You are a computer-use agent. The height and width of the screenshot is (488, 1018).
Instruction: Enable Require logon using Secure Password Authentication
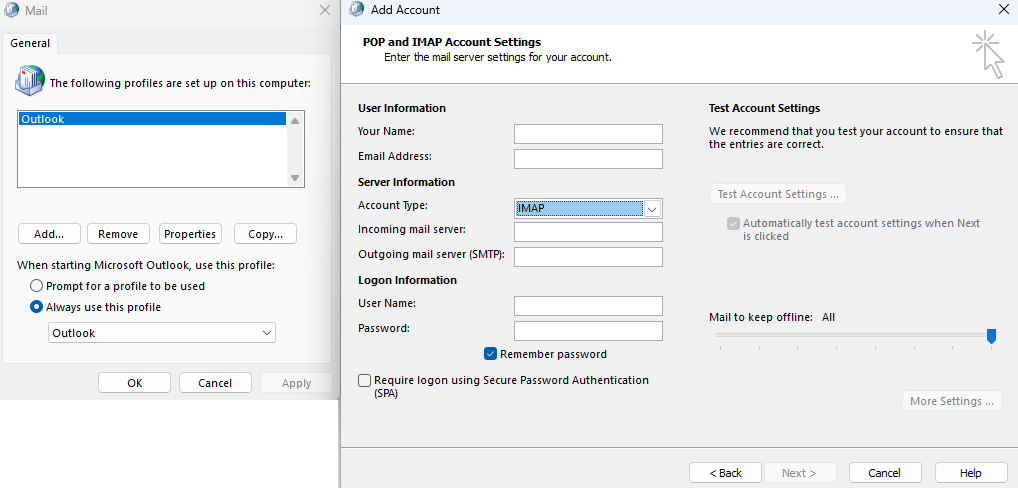pyautogui.click(x=365, y=380)
